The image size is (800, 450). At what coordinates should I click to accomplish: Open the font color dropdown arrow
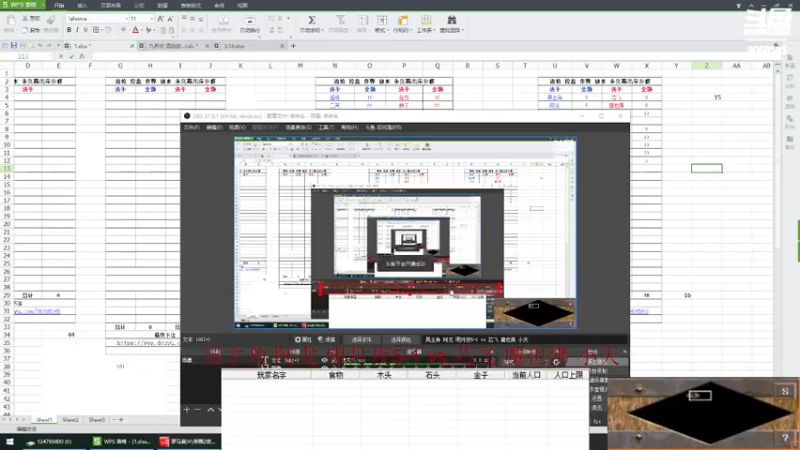coord(141,31)
